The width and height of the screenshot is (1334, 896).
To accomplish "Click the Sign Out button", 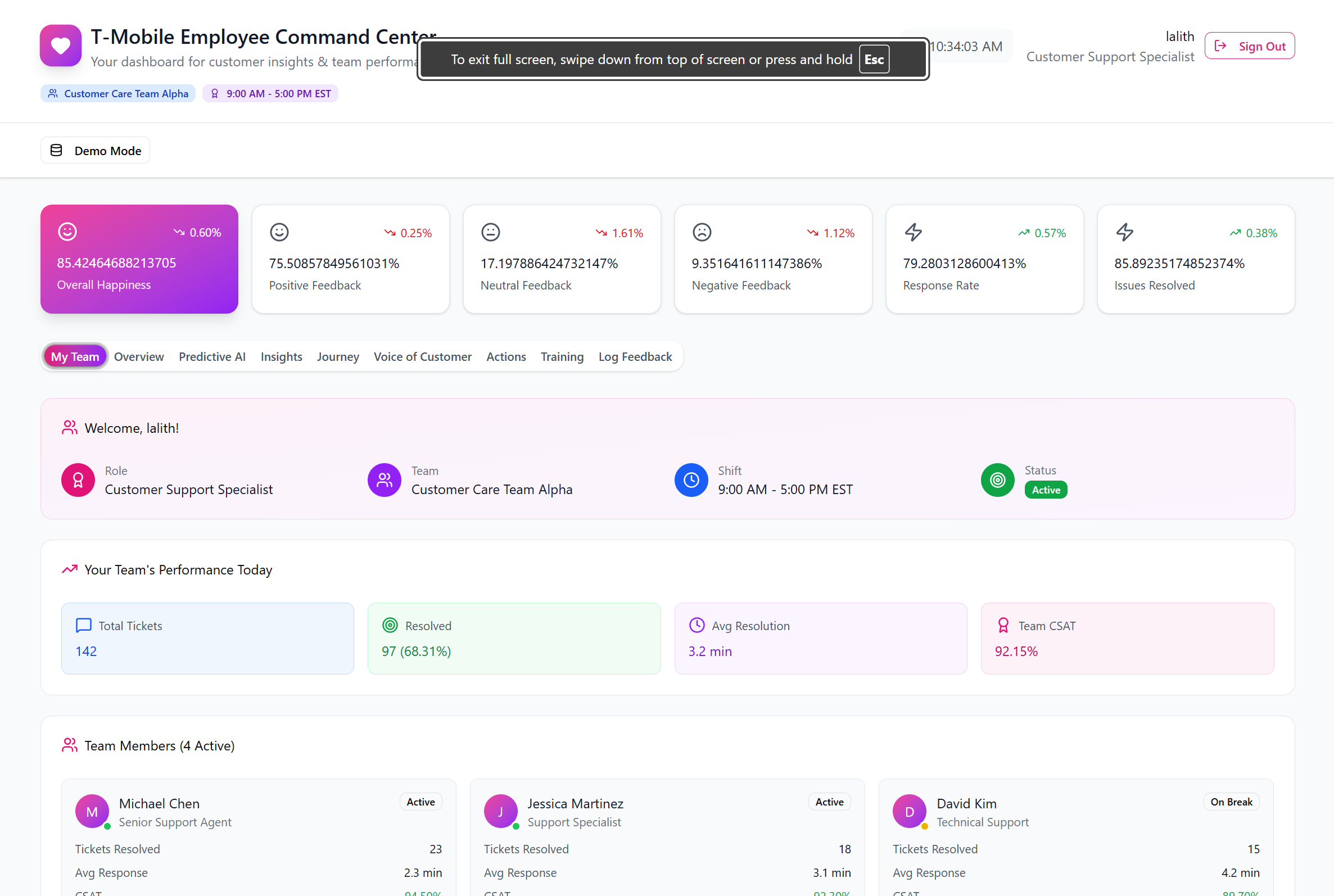I will 1249,46.
